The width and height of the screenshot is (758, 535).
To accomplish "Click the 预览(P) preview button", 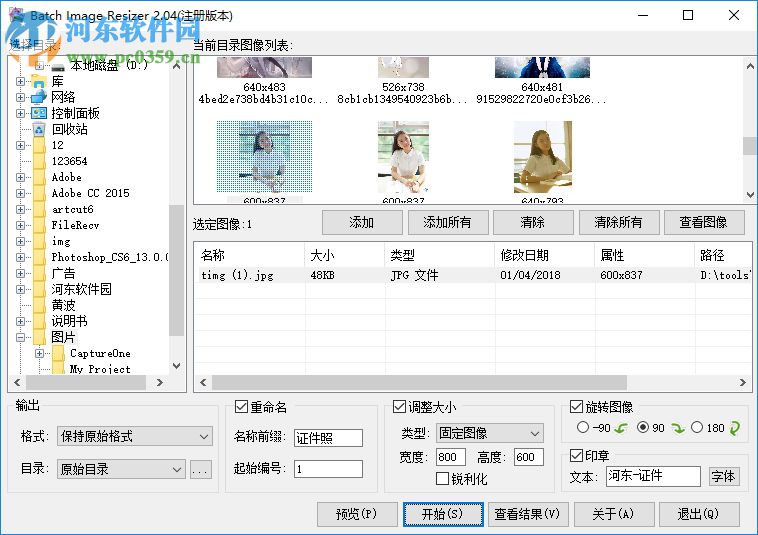I will [357, 514].
